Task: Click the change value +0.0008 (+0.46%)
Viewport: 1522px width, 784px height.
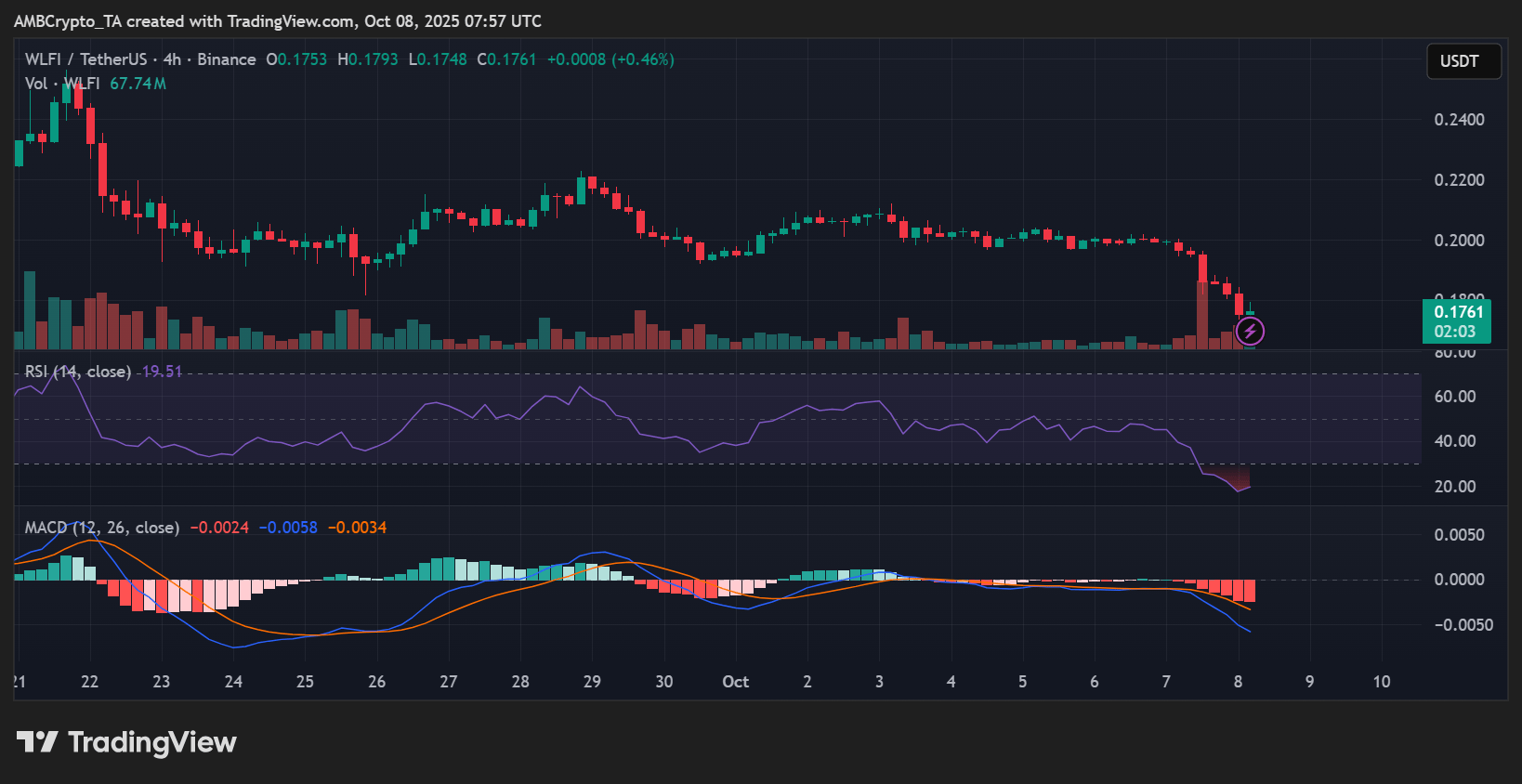Action: (x=610, y=59)
